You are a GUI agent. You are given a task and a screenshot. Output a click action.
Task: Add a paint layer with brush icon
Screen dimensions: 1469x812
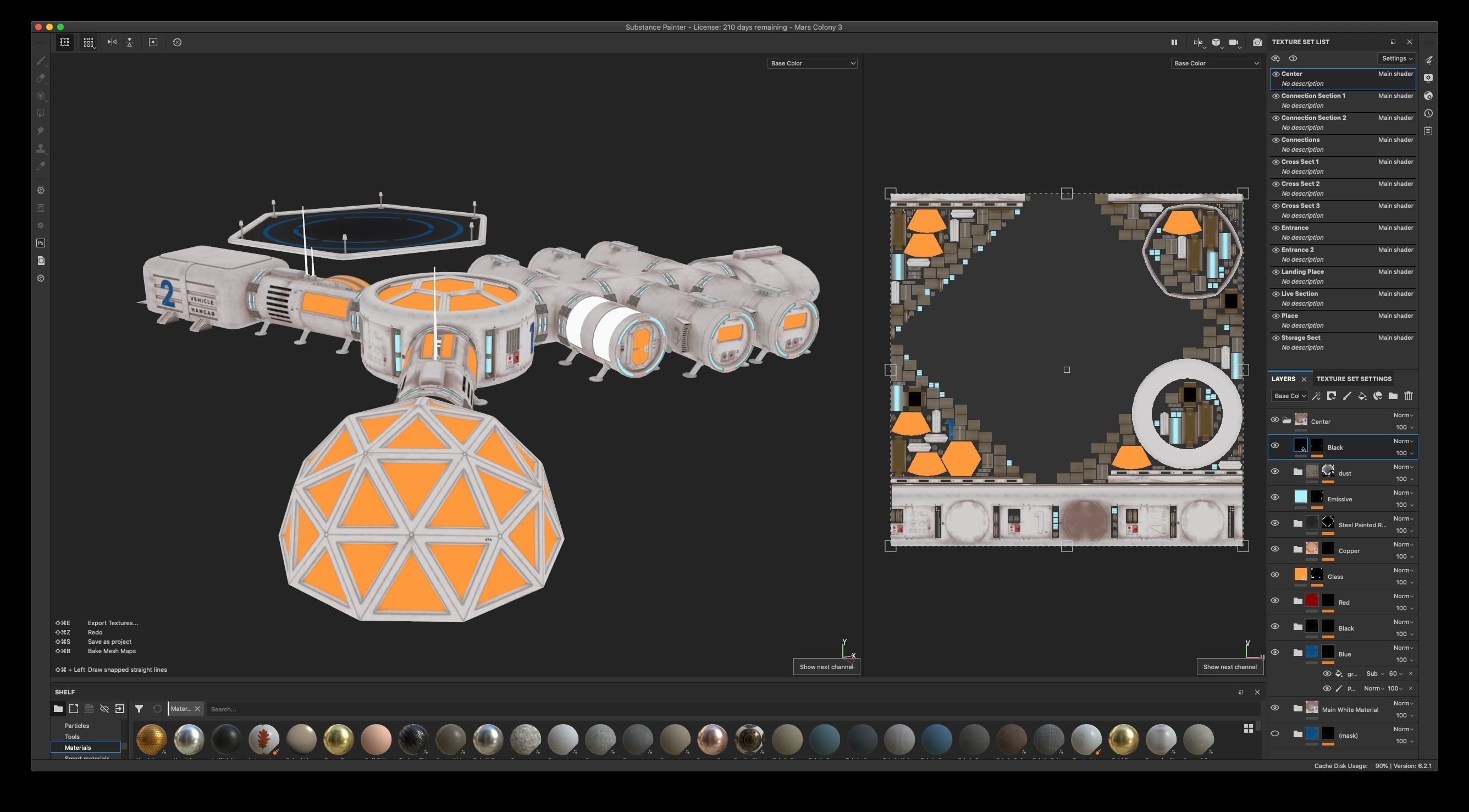coord(1347,396)
